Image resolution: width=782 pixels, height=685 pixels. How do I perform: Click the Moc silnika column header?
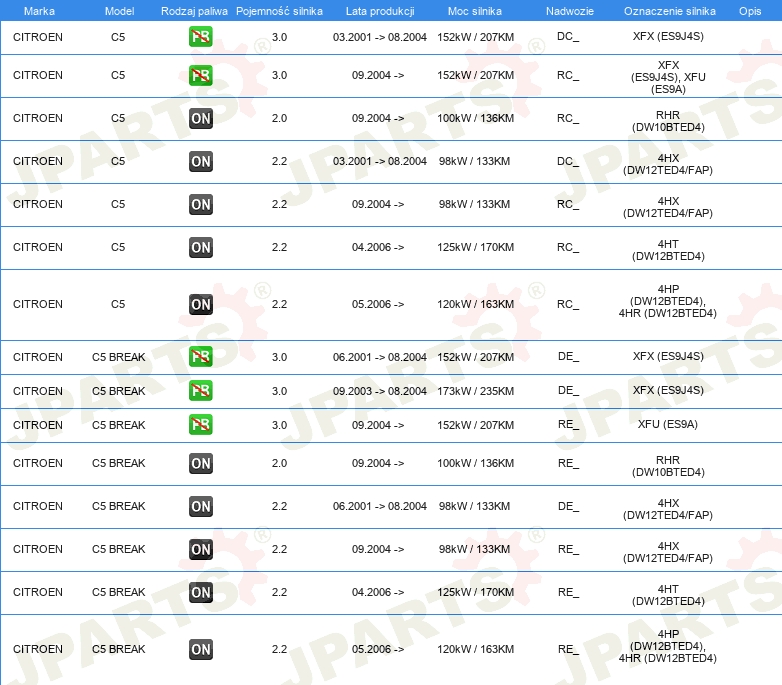tap(475, 11)
